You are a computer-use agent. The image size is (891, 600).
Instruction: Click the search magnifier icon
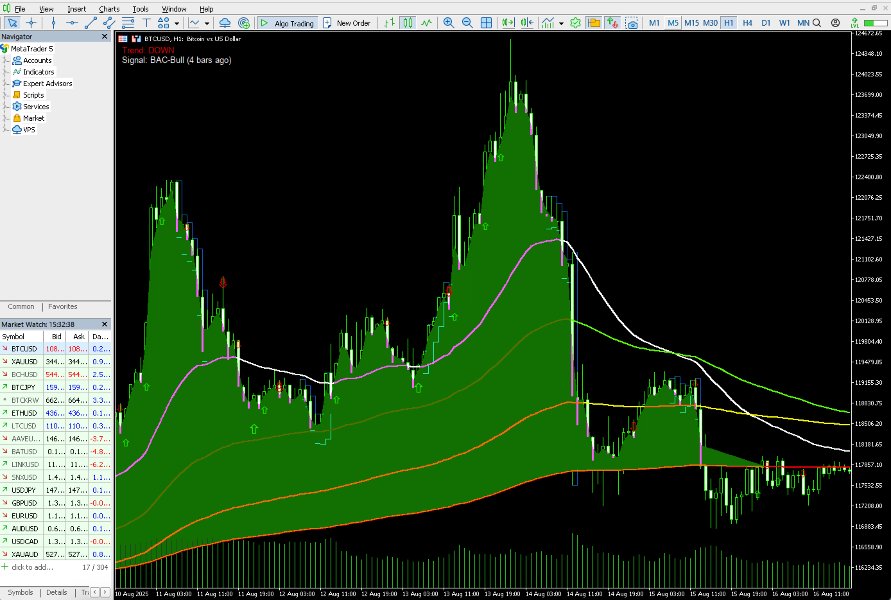[817, 23]
